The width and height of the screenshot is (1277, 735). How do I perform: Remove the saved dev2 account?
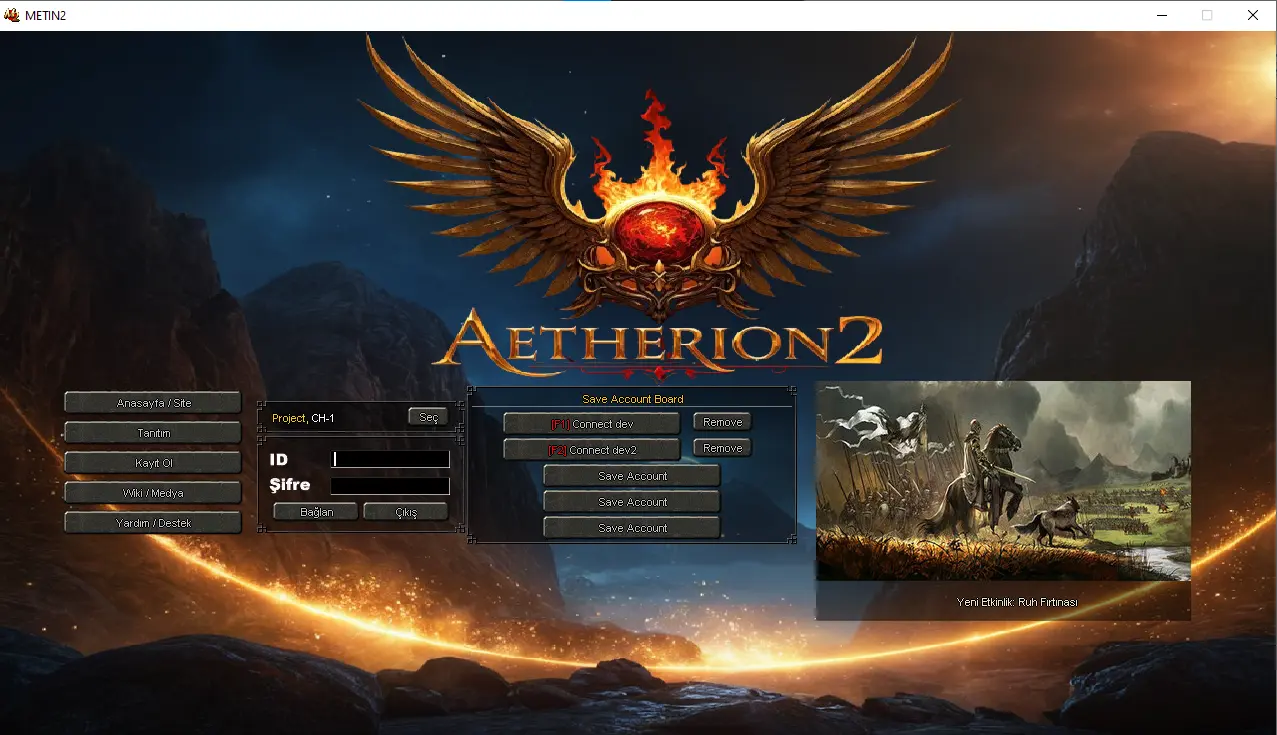(x=722, y=448)
